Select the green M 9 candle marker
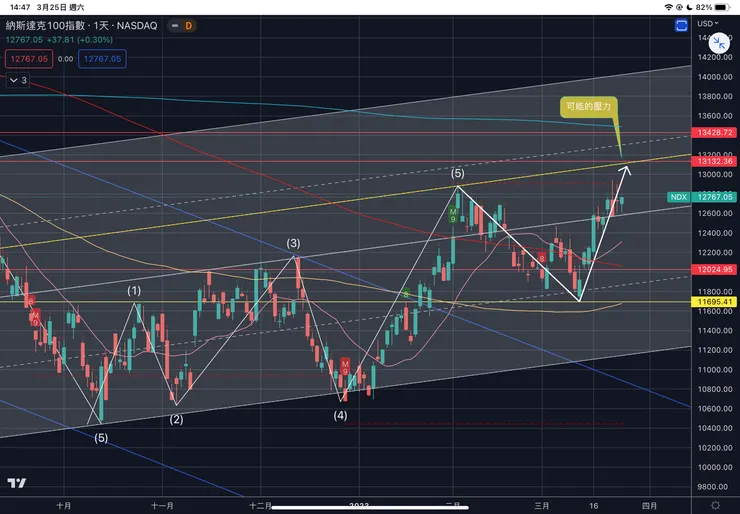740x514 pixels. (453, 215)
